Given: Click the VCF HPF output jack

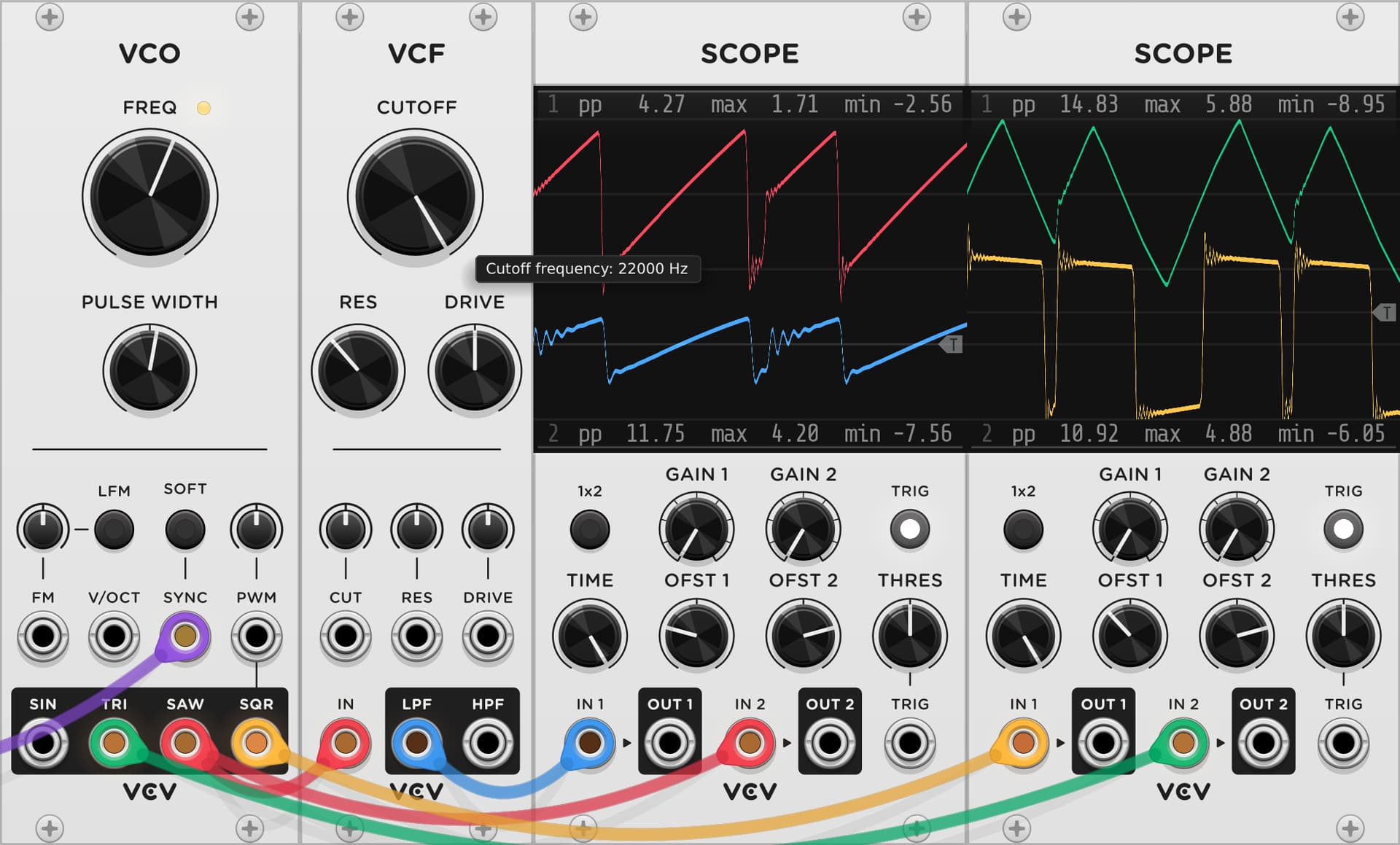Looking at the screenshot, I should pyautogui.click(x=487, y=744).
